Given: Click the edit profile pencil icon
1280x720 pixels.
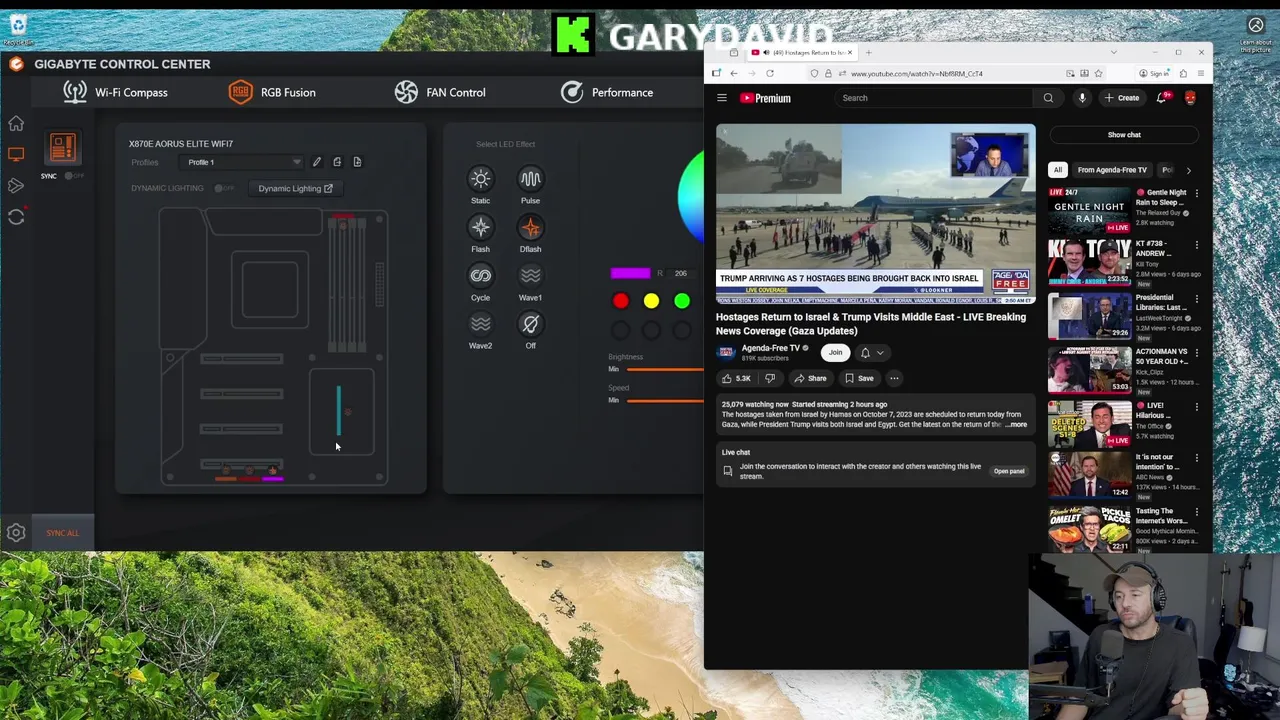Looking at the screenshot, I should pyautogui.click(x=317, y=162).
